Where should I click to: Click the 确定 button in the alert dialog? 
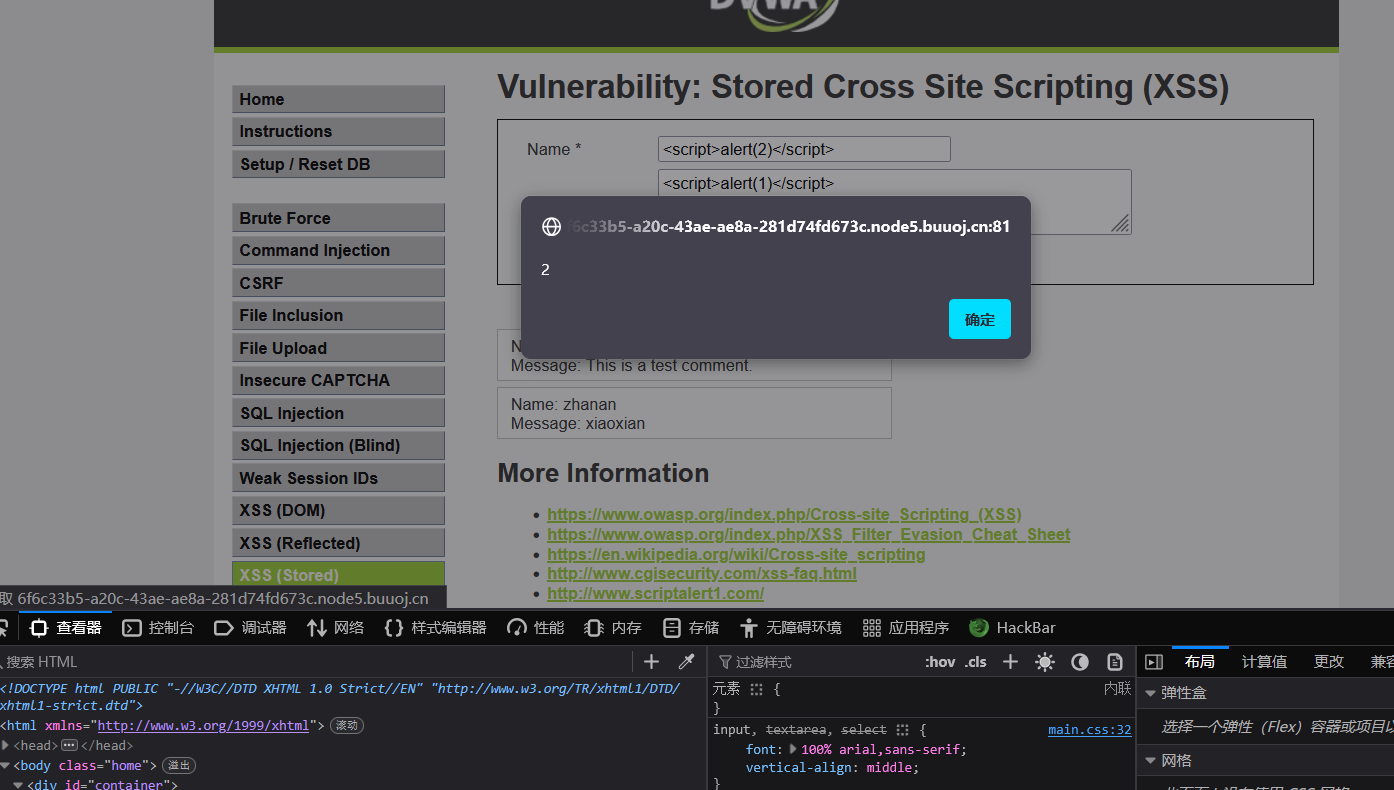980,319
